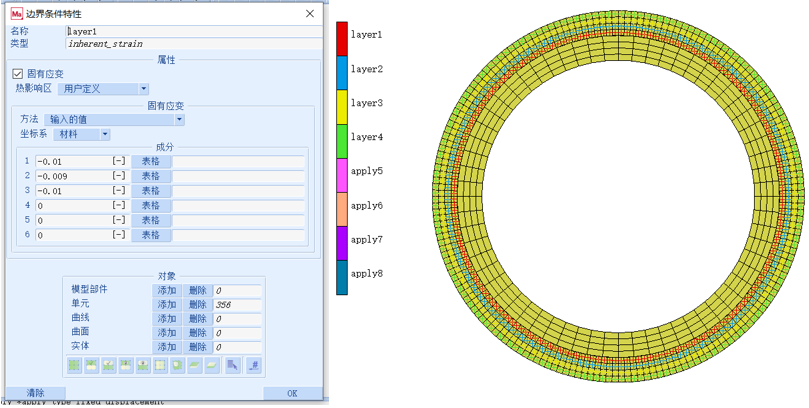Click 删除 for 单元

click(198, 304)
